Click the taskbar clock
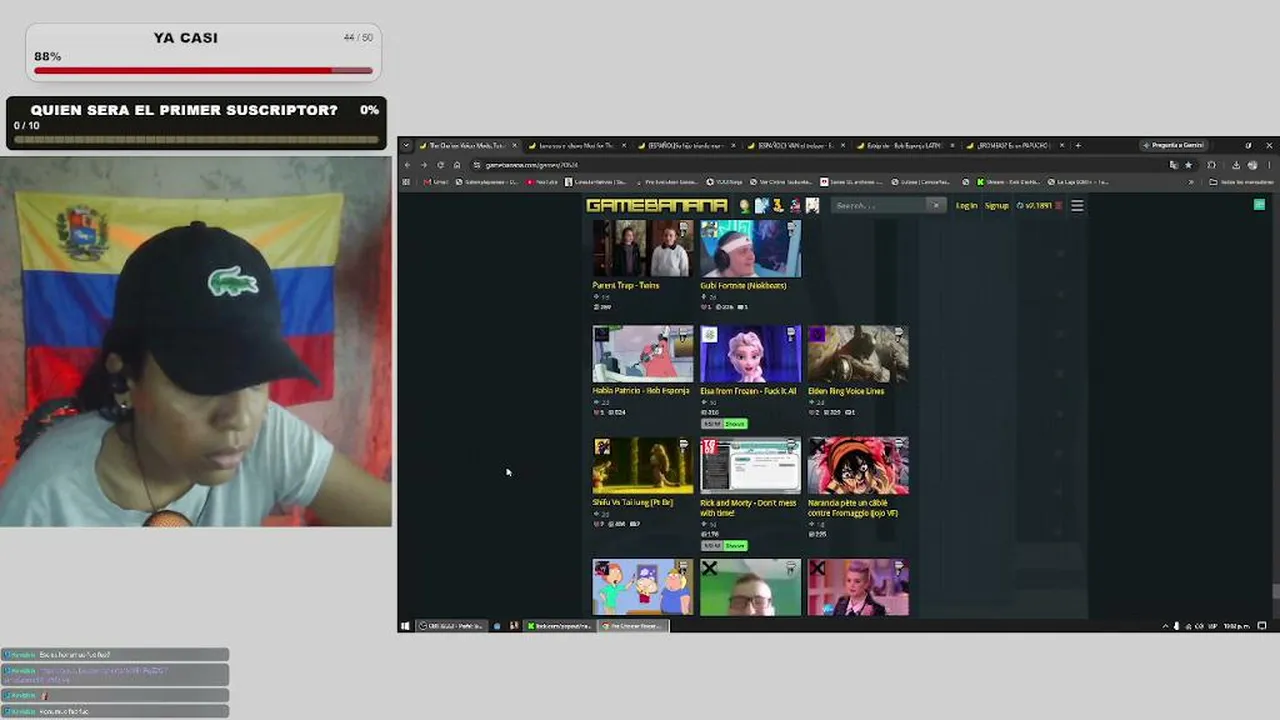1280x720 pixels. [x=1237, y=626]
